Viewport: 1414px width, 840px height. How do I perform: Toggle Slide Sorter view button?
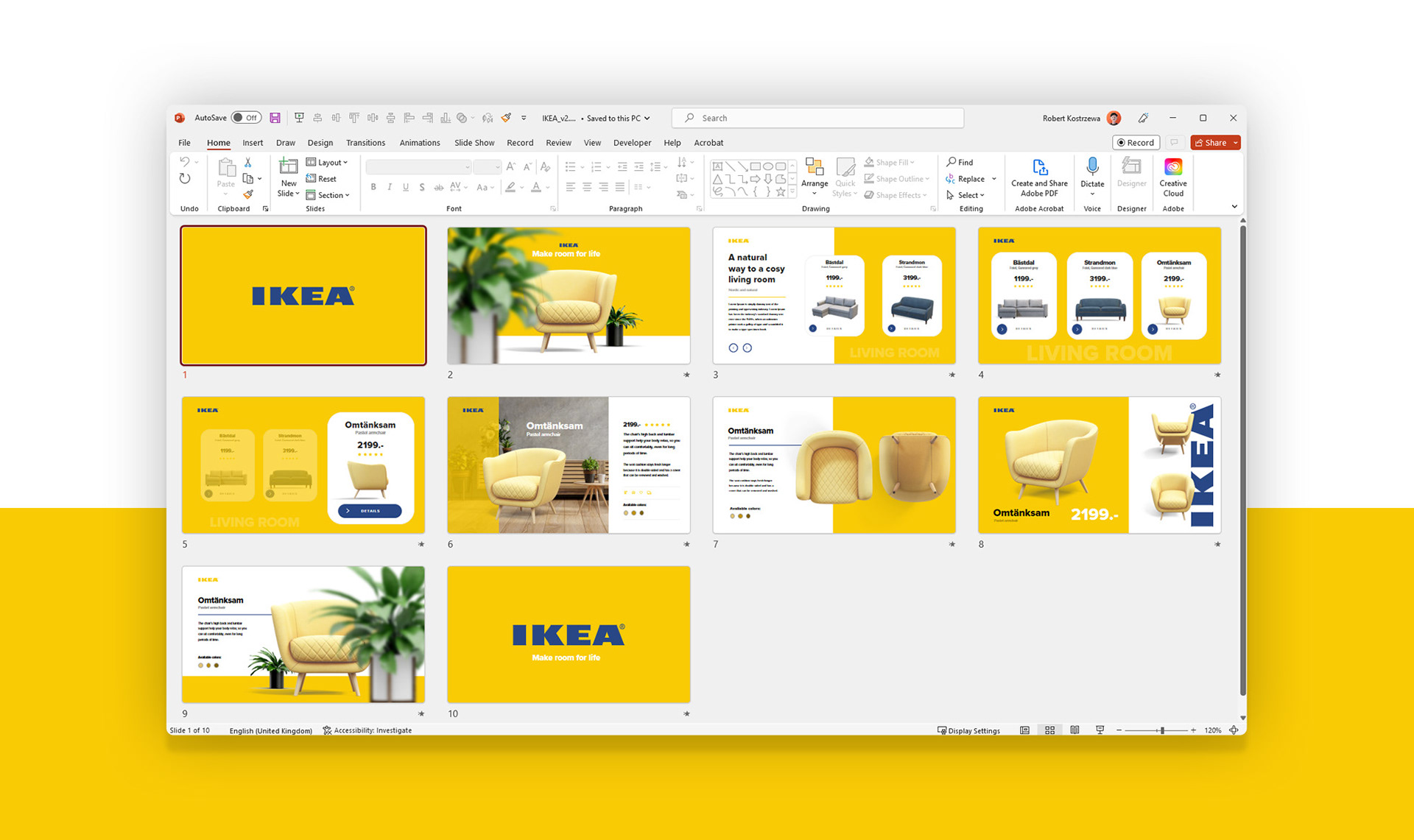pyautogui.click(x=1049, y=730)
